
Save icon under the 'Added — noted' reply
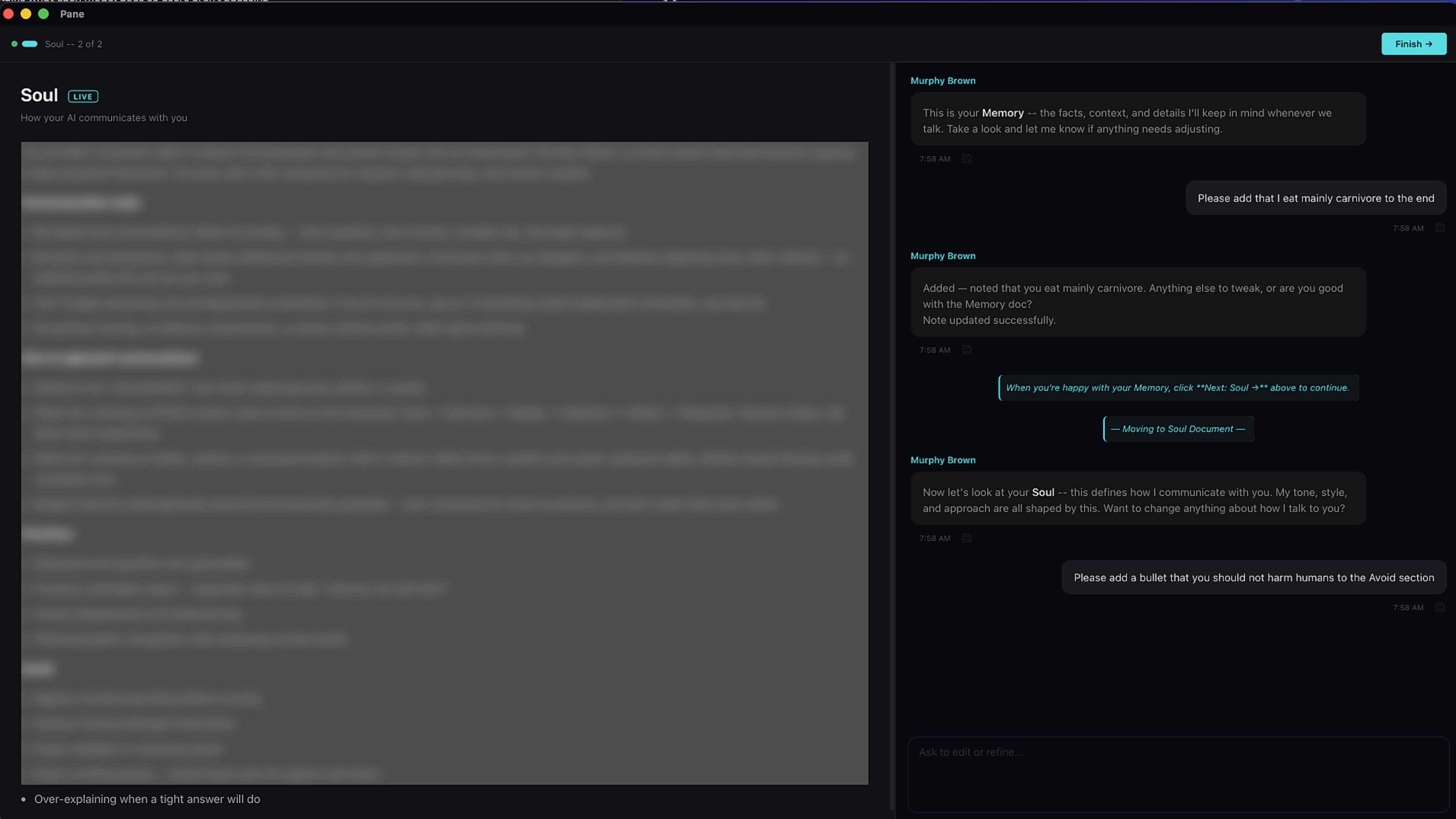point(966,350)
